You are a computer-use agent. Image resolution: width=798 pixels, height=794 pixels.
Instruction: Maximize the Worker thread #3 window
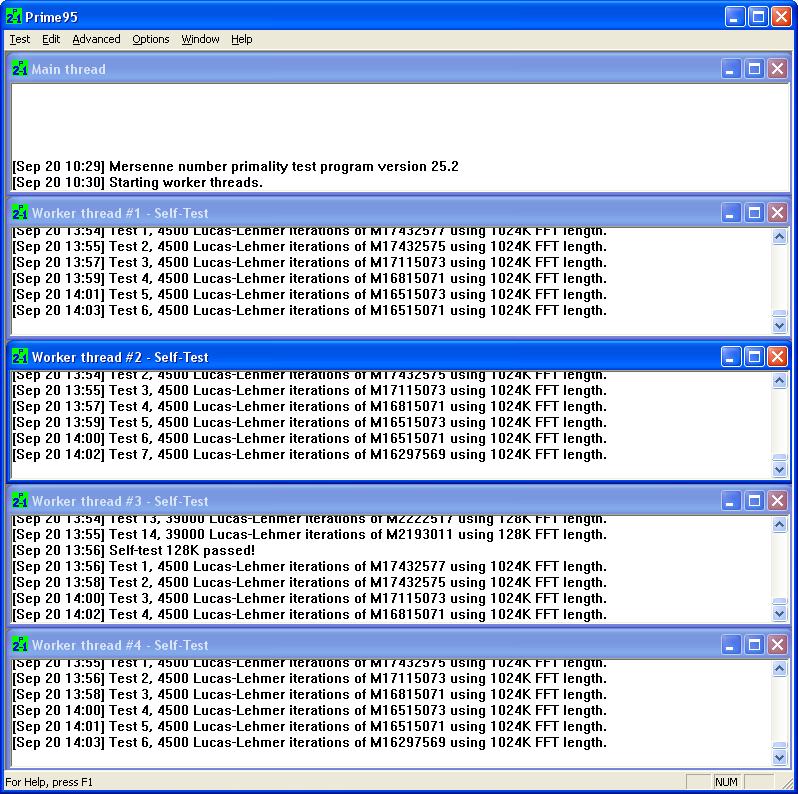coord(754,501)
